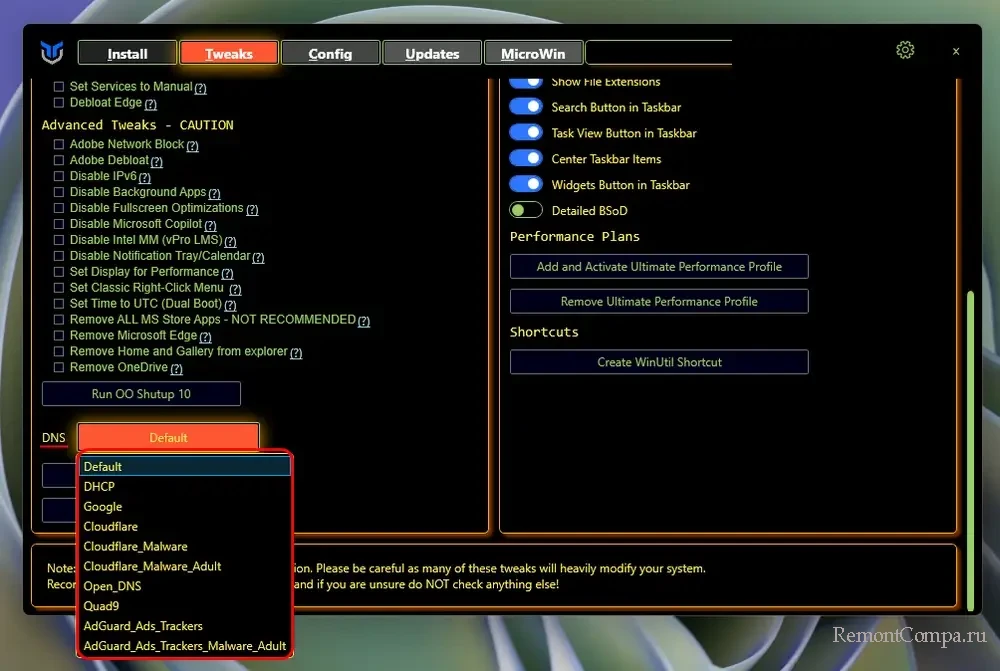
Task: Open help icon for Disable Background Apps
Action: pyautogui.click(x=214, y=193)
